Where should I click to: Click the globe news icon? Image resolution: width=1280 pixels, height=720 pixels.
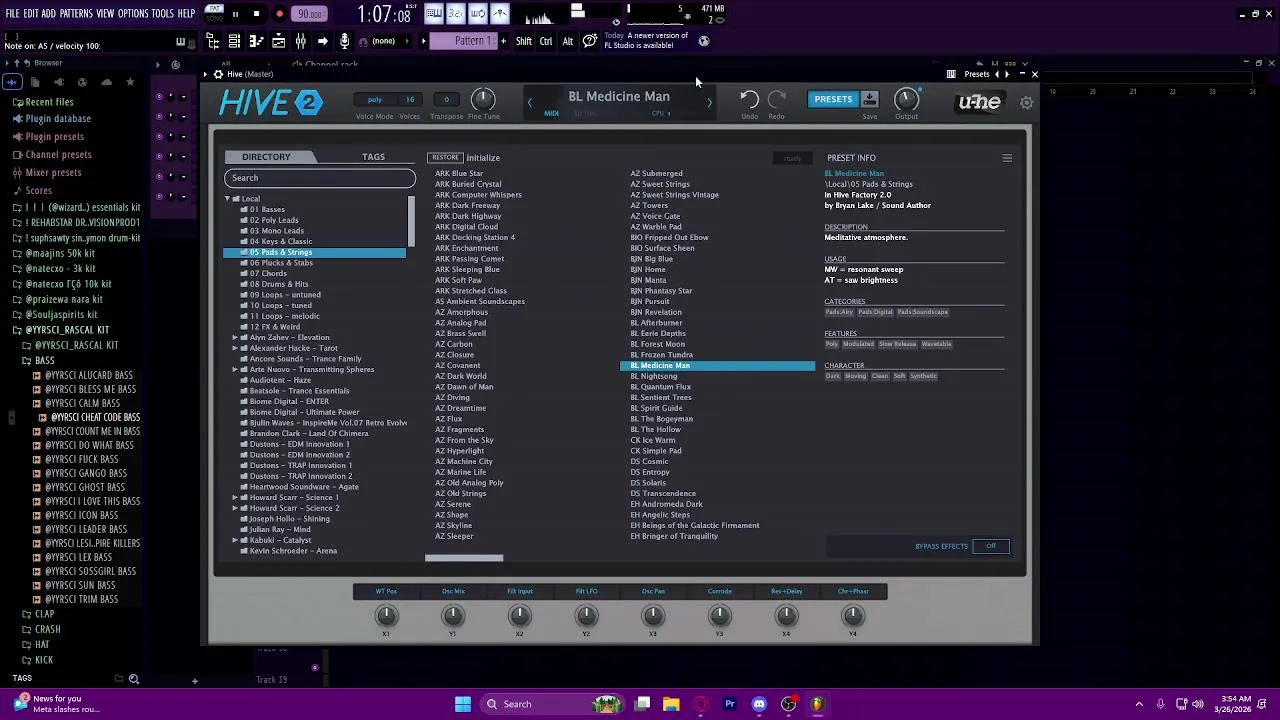tap(704, 41)
